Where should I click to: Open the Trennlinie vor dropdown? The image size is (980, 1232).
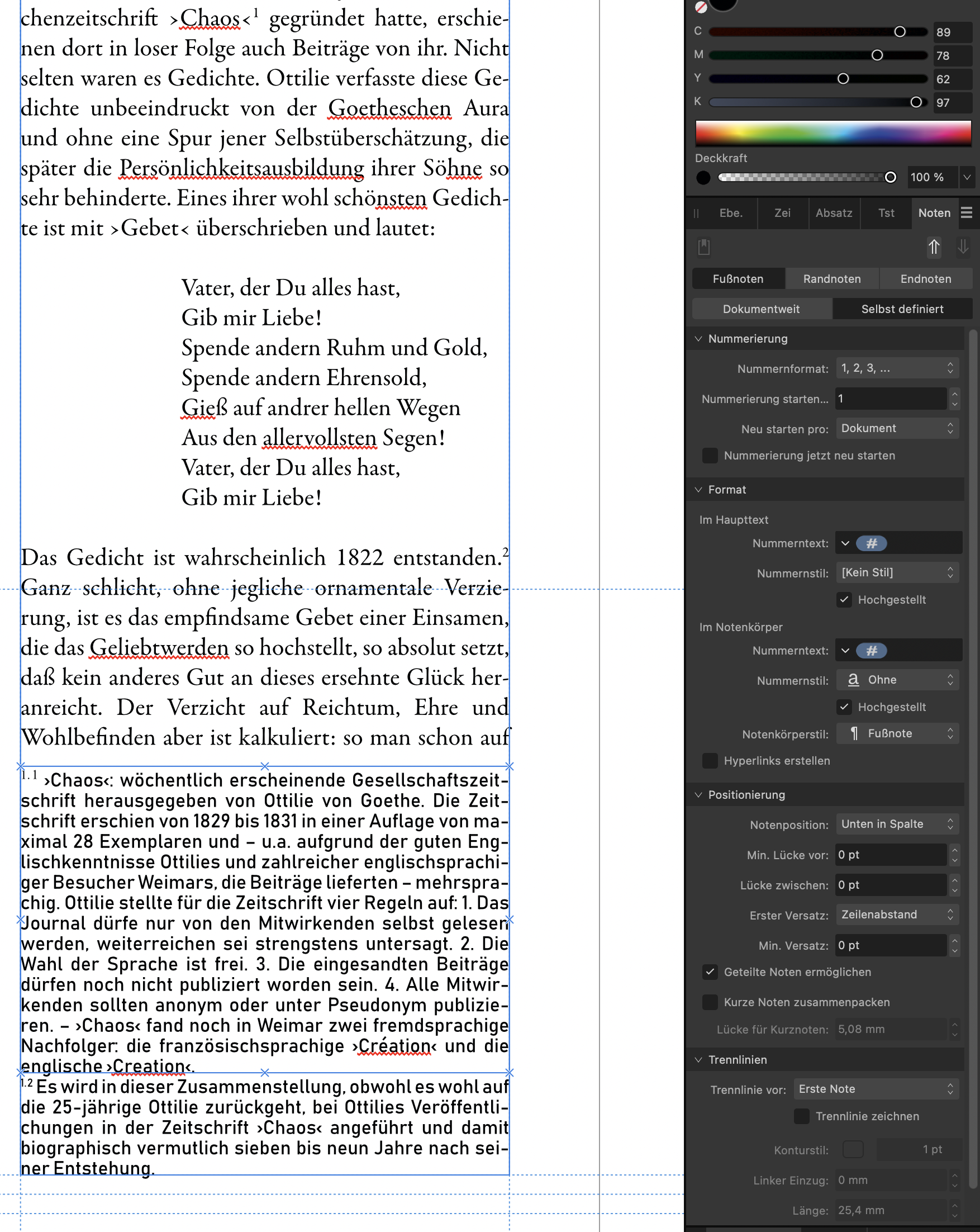click(x=876, y=1089)
